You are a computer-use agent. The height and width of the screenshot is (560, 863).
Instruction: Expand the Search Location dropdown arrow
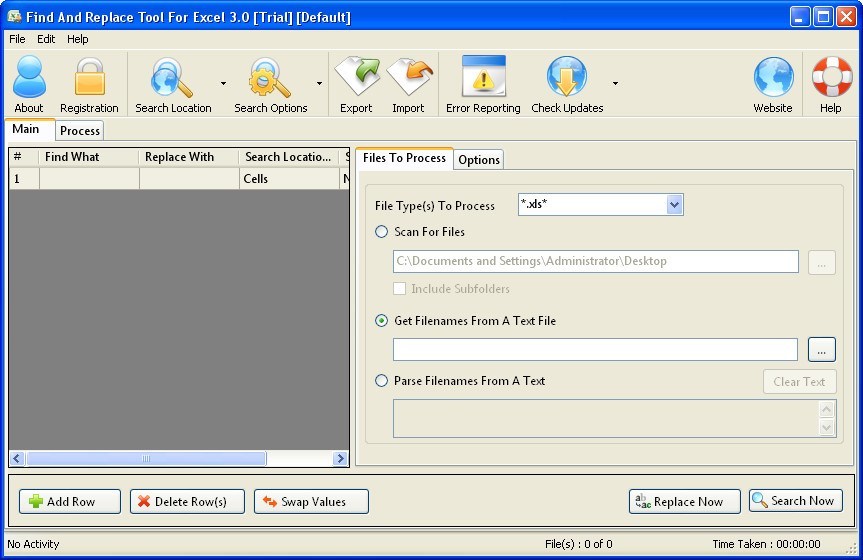[223, 83]
